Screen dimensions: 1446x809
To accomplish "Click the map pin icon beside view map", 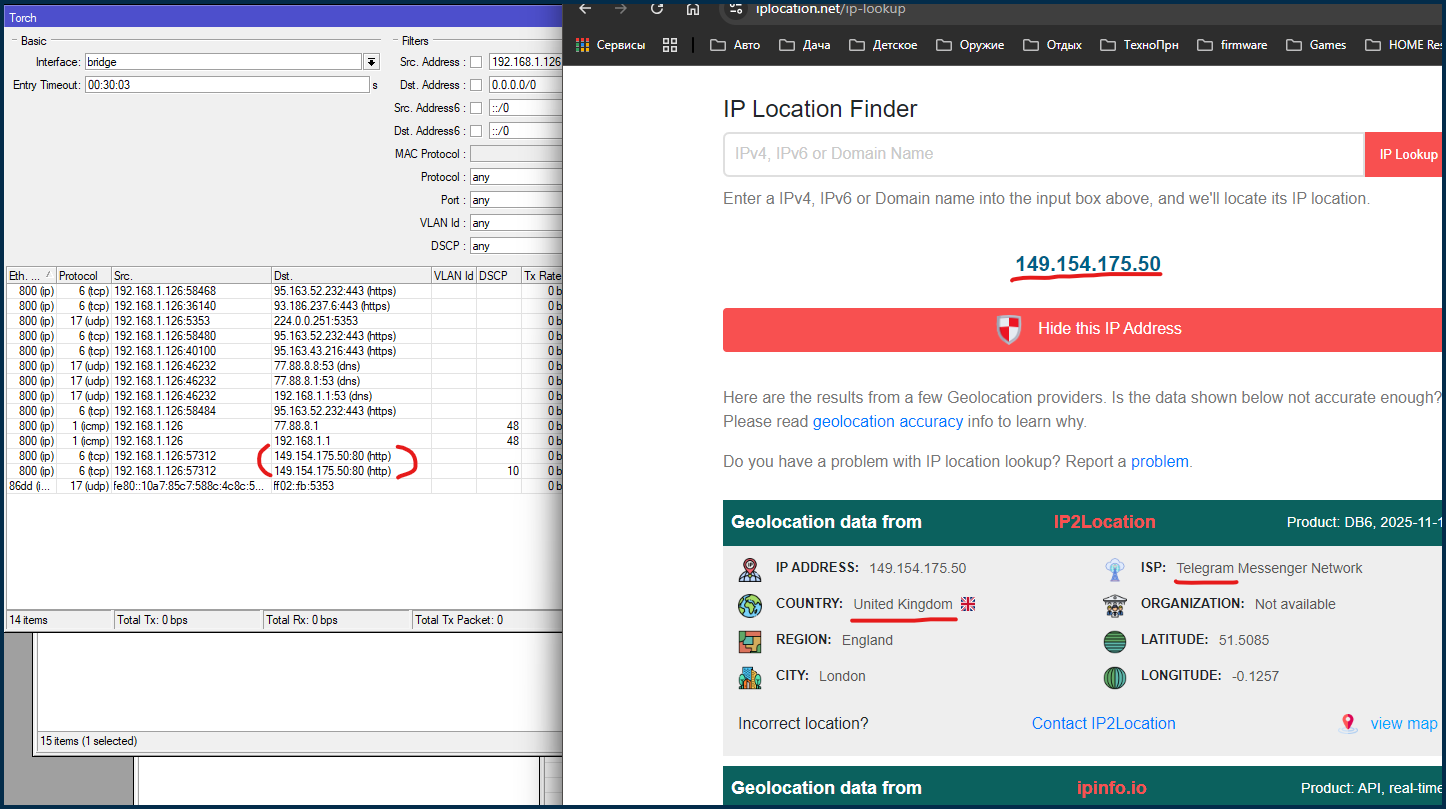I will [x=1348, y=723].
